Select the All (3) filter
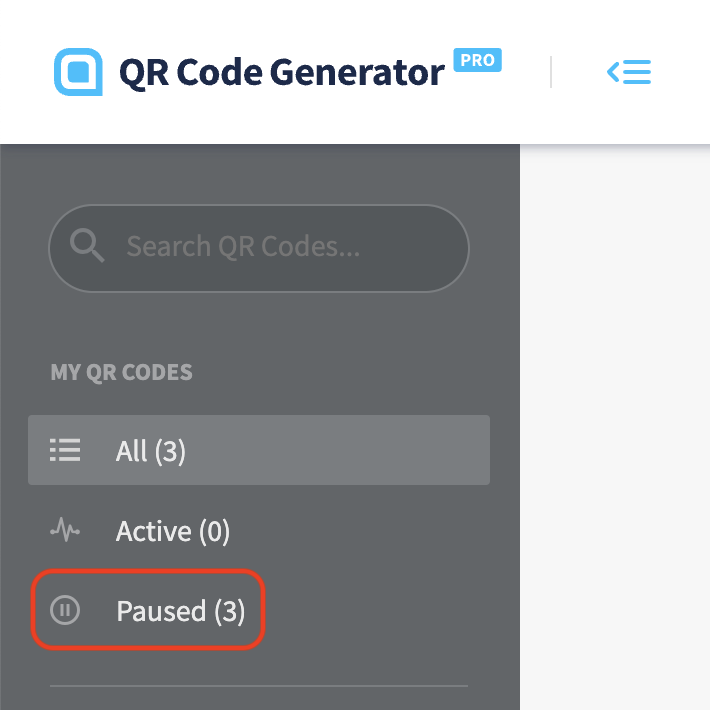Viewport: 710px width, 710px height. pos(259,450)
